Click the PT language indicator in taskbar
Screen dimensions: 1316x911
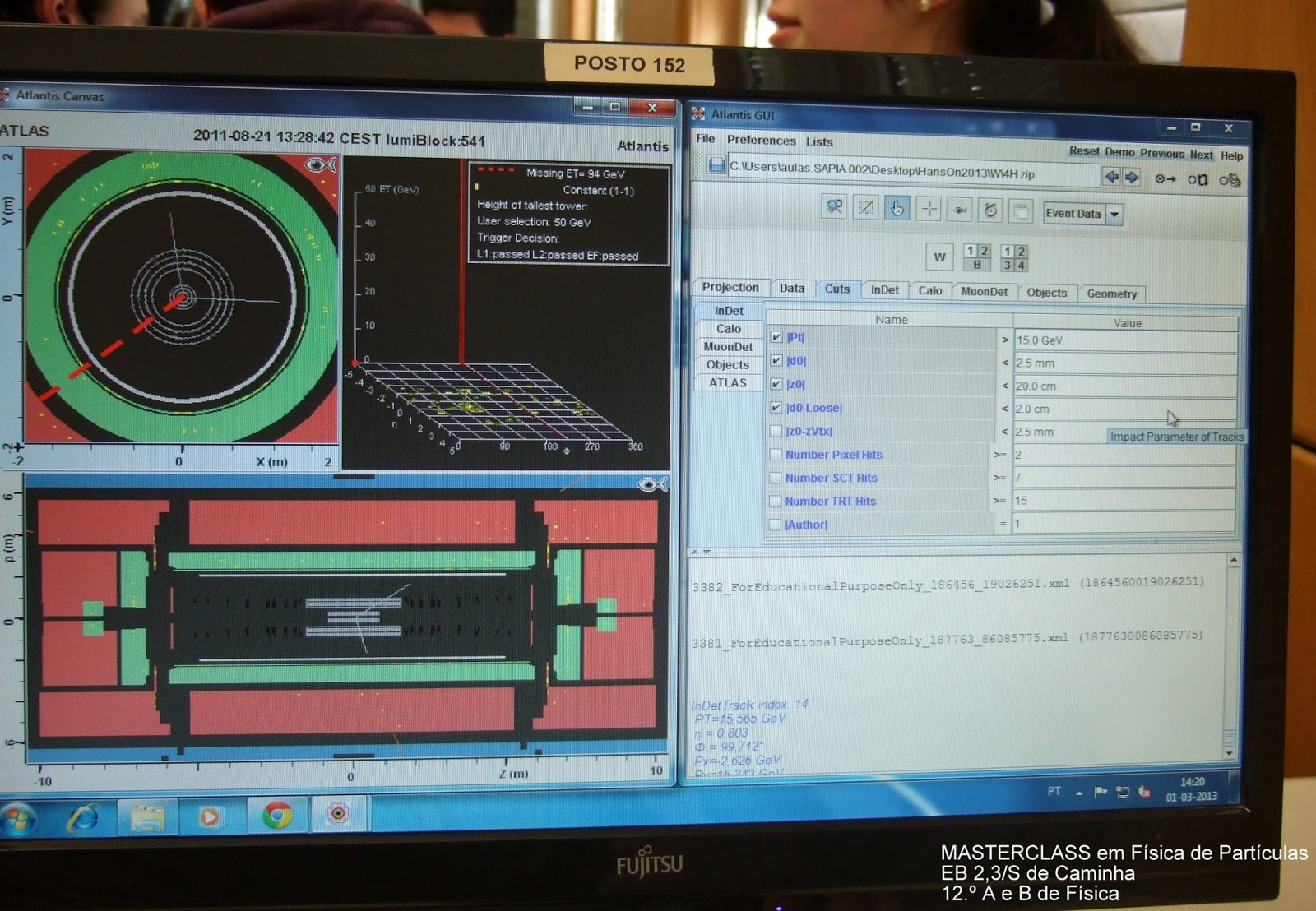pyautogui.click(x=1054, y=791)
